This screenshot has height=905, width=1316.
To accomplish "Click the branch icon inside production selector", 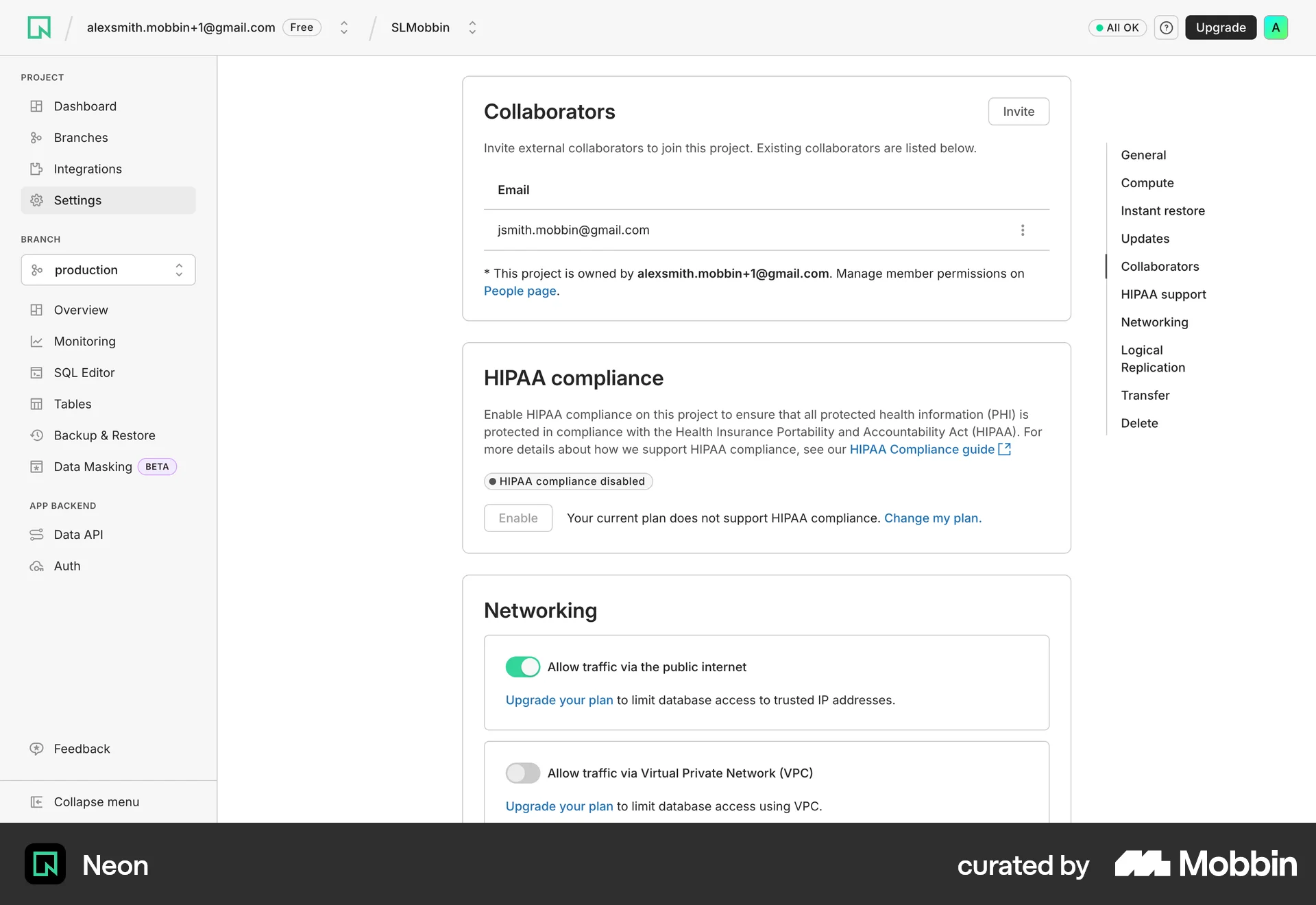I will tap(37, 270).
